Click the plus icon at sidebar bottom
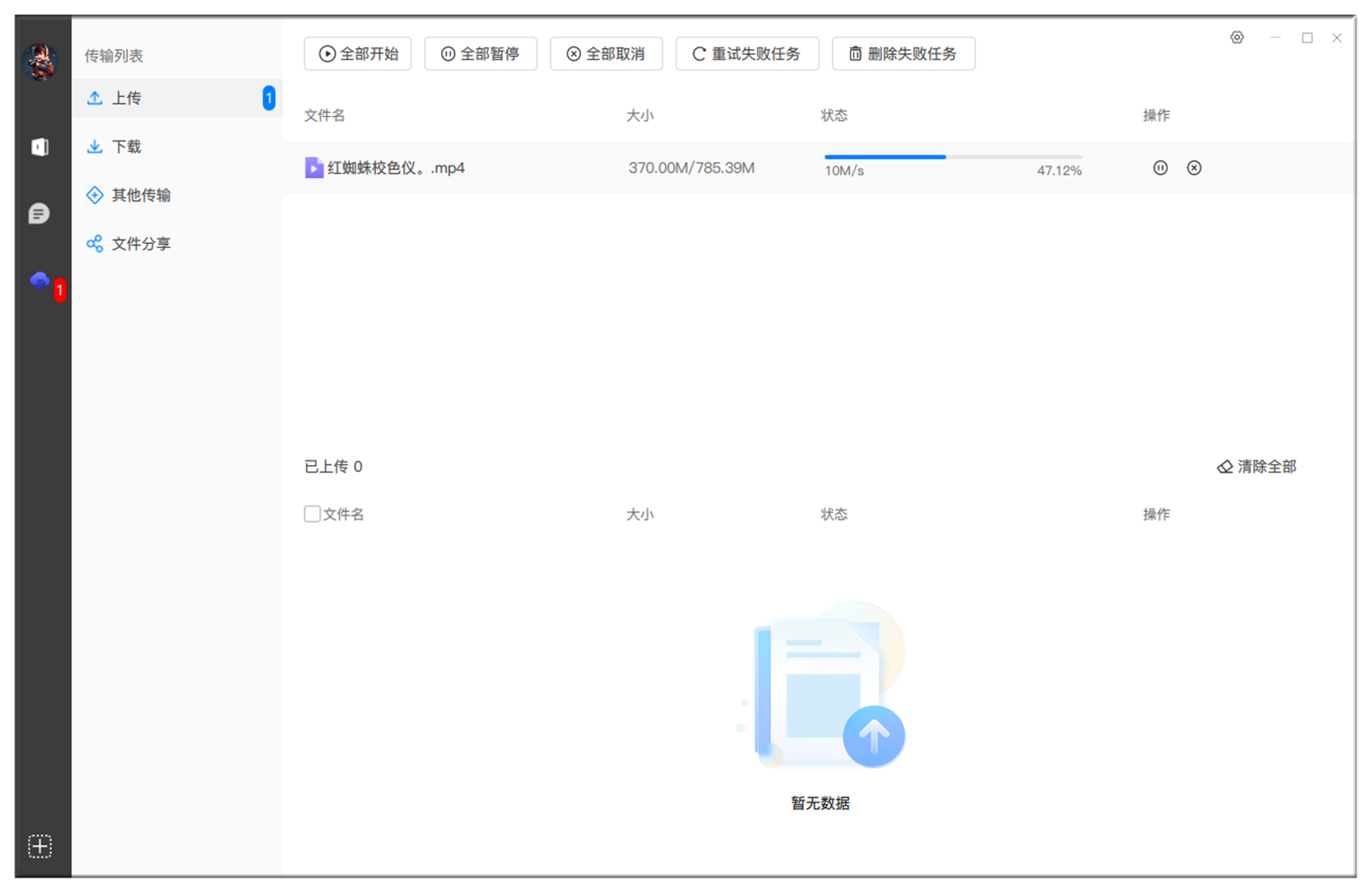Image resolution: width=1372 pixels, height=893 pixels. point(40,846)
